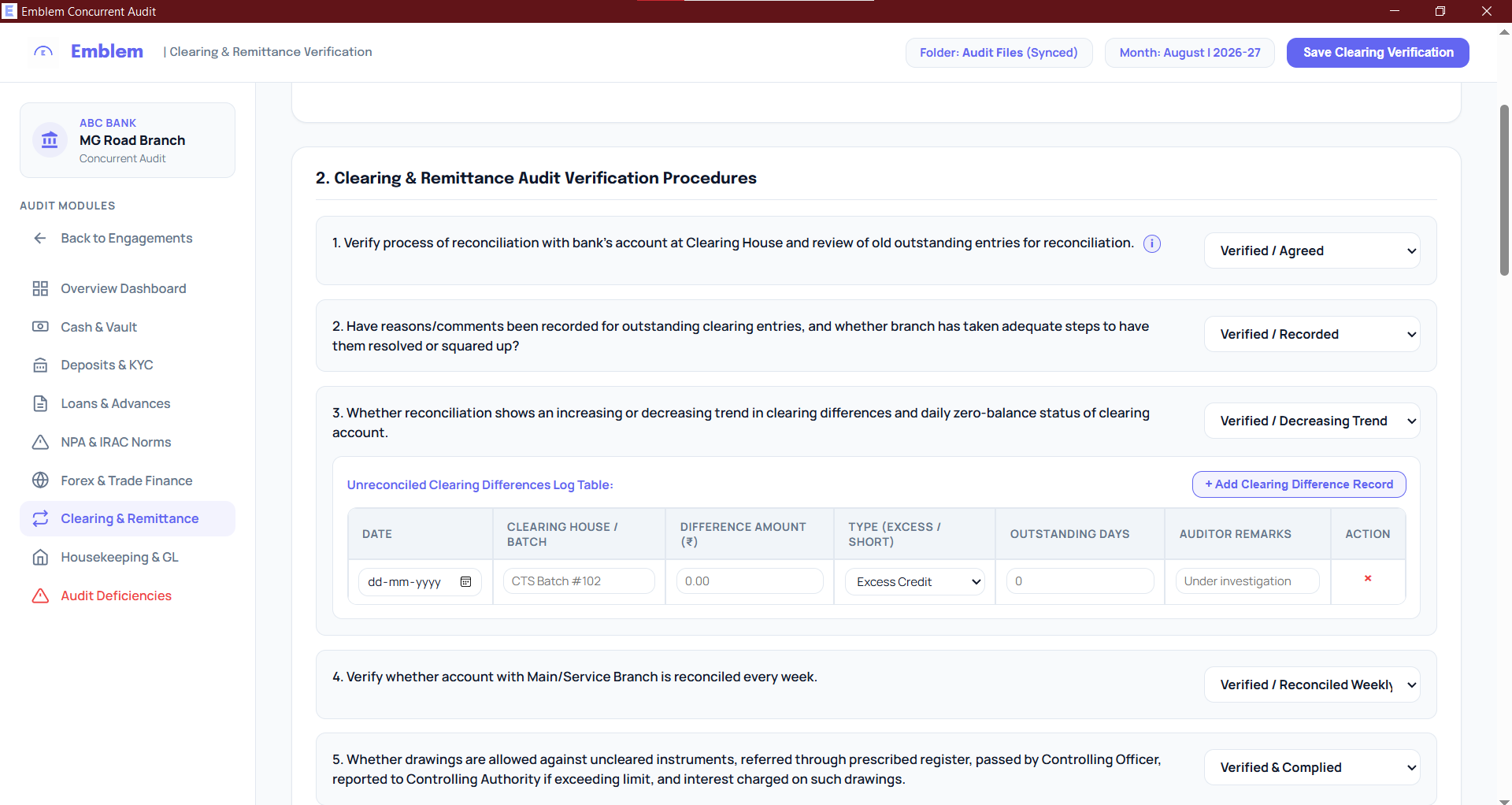
Task: Click the Cash & Vault banknote icon
Action: click(x=40, y=327)
